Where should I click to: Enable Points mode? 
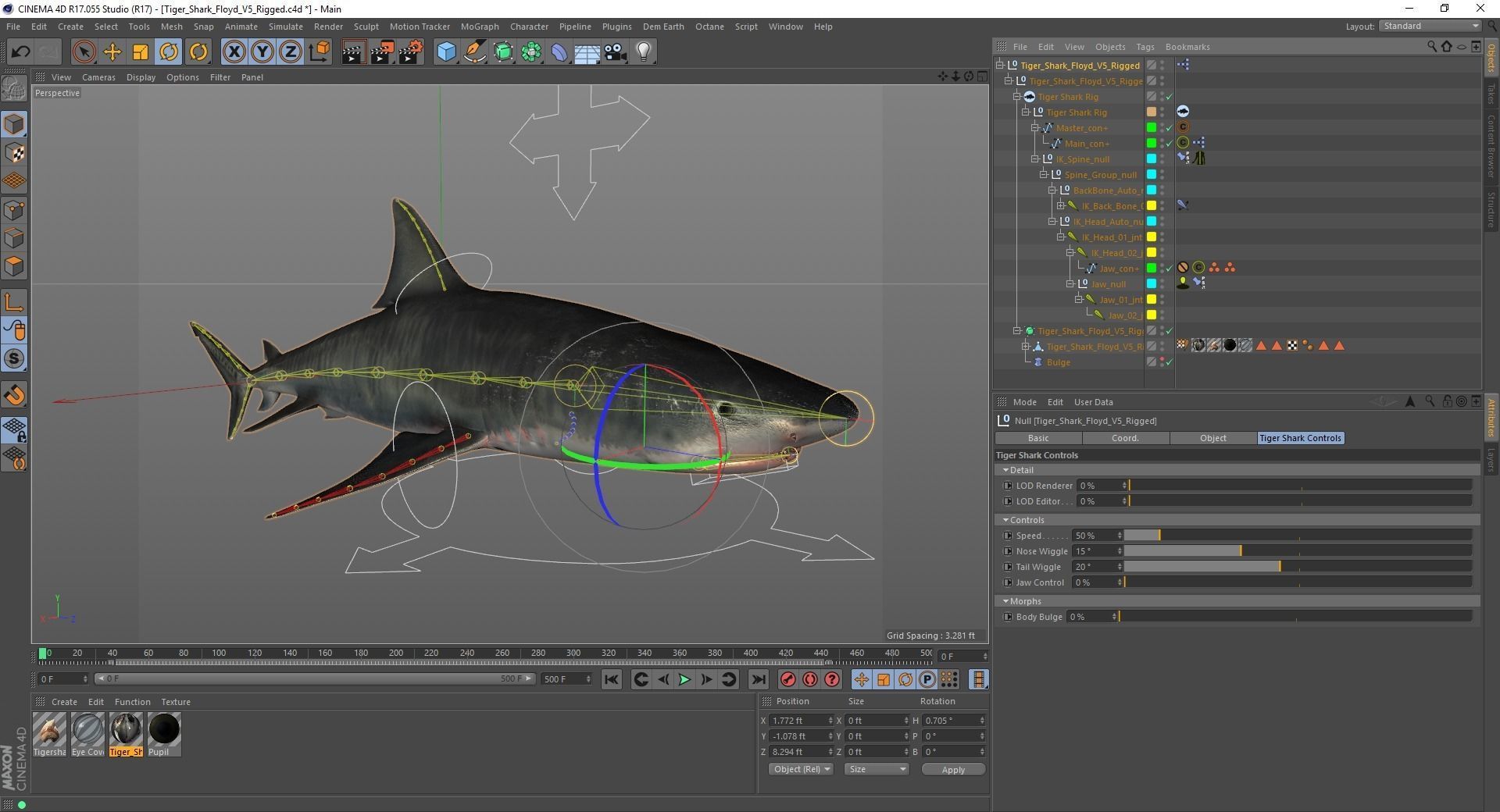pyautogui.click(x=15, y=210)
